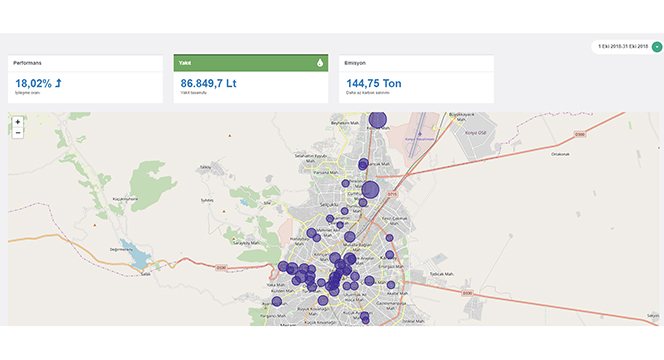Click the upward arrow next to 18,02%

coord(58,83)
